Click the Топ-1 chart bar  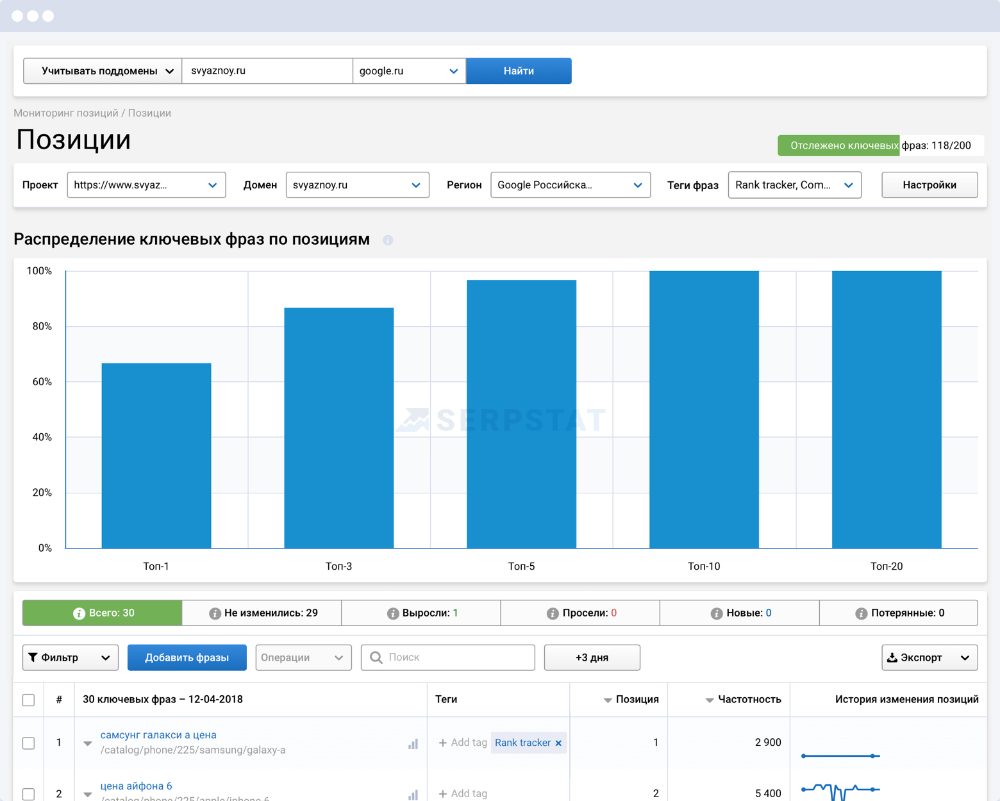(x=156, y=455)
